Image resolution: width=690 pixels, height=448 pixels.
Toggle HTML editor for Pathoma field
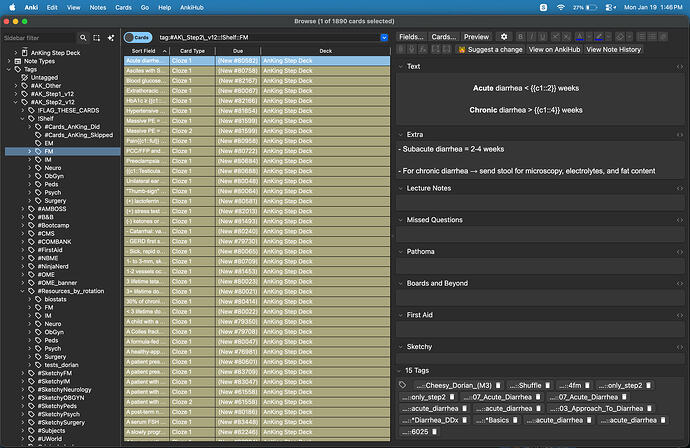(680, 252)
